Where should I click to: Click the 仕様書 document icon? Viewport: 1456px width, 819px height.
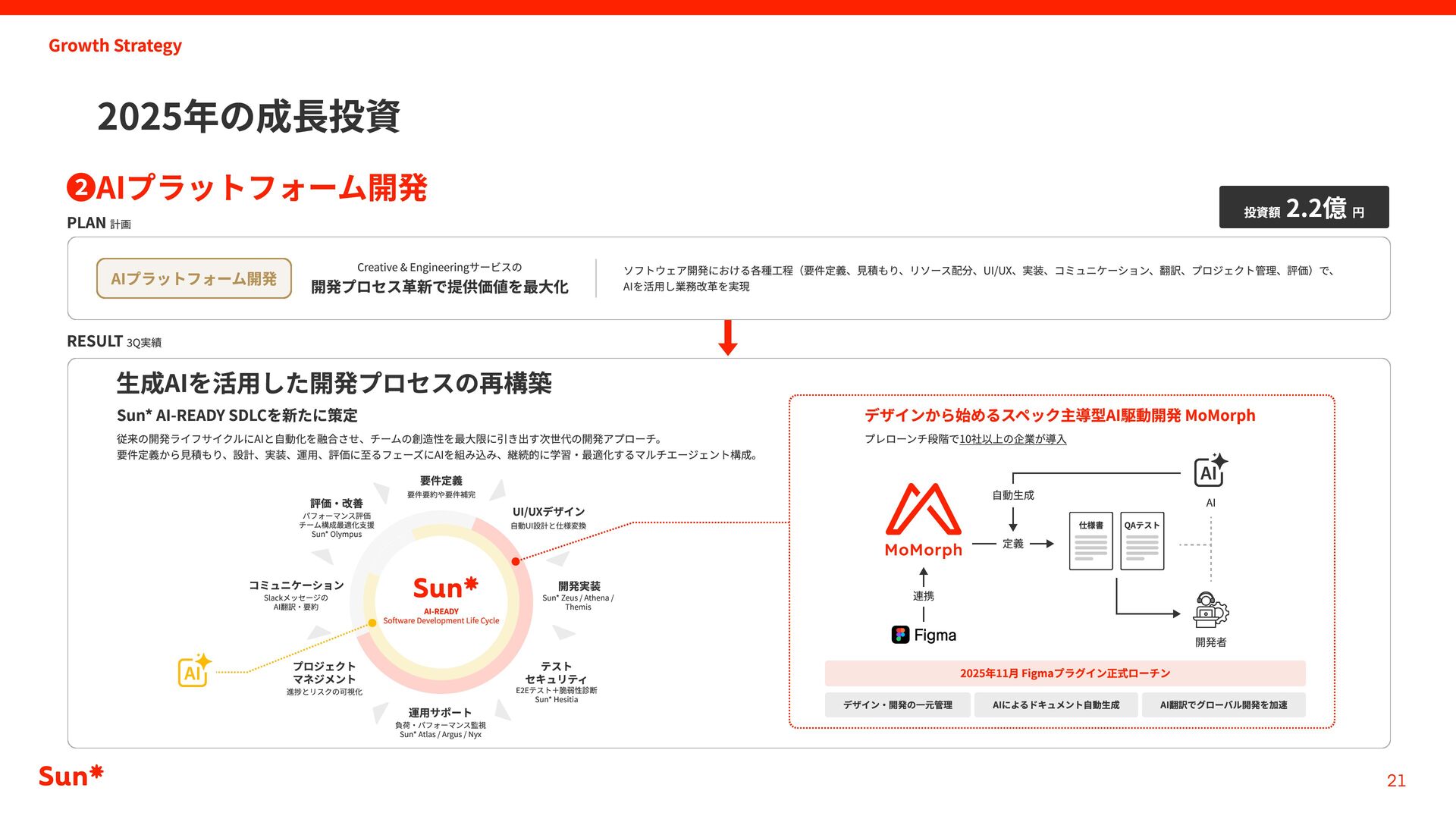(x=1090, y=541)
